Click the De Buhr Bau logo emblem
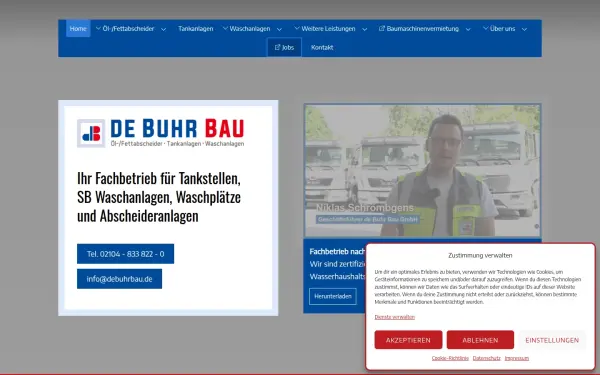600x375 pixels. click(91, 133)
